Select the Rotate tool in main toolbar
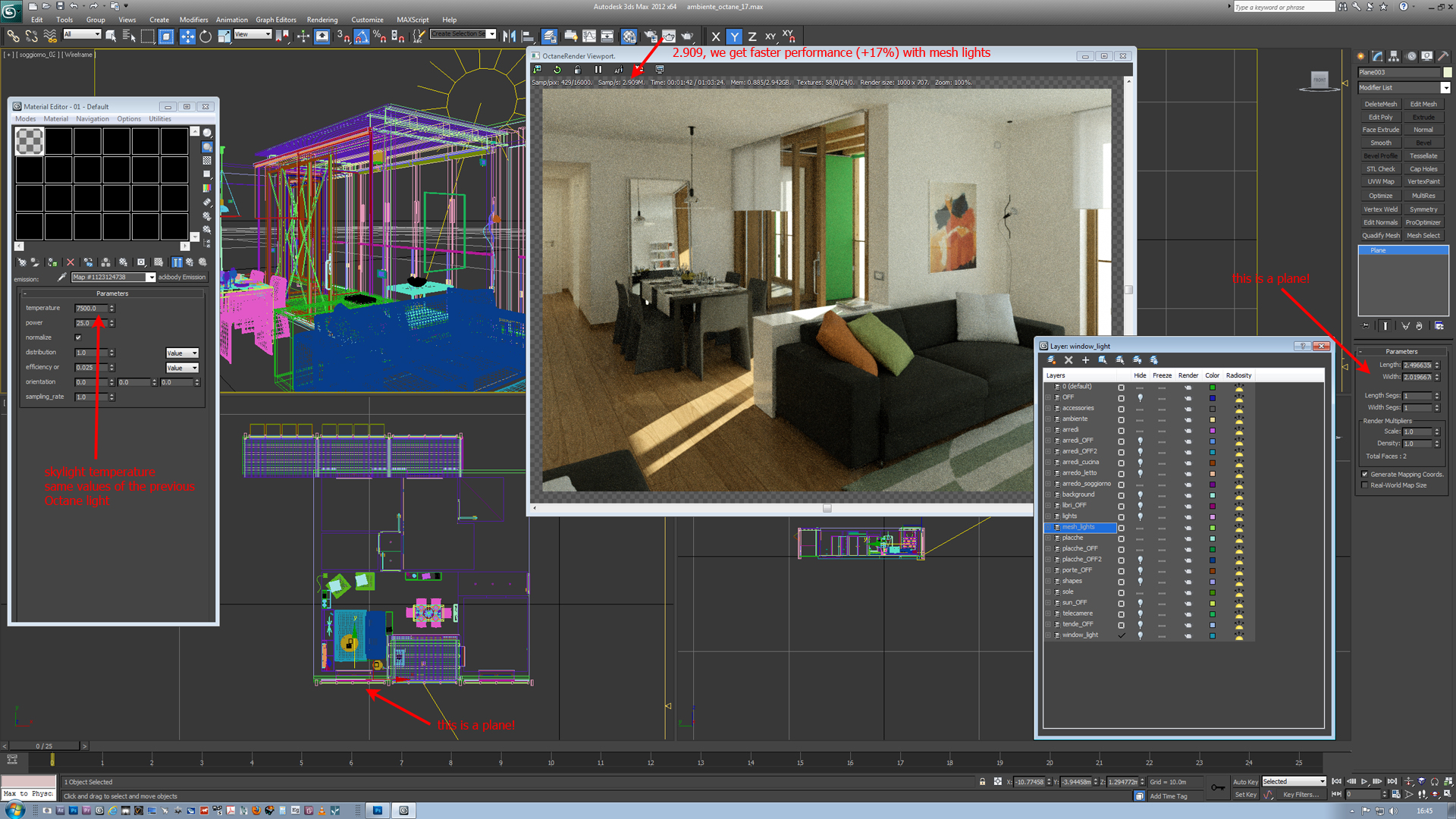1456x819 pixels. pyautogui.click(x=206, y=36)
